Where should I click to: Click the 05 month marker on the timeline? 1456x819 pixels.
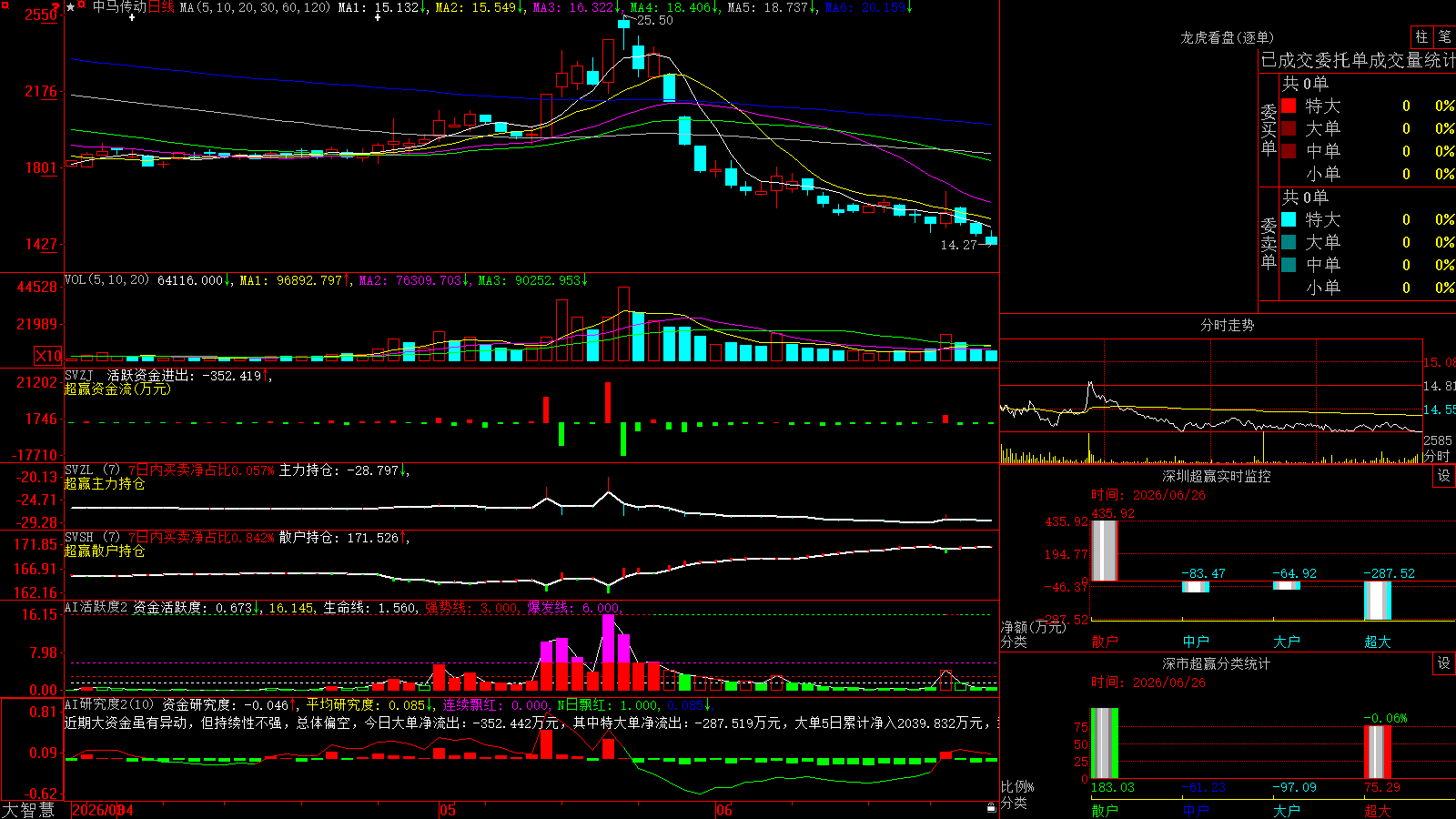tap(447, 810)
